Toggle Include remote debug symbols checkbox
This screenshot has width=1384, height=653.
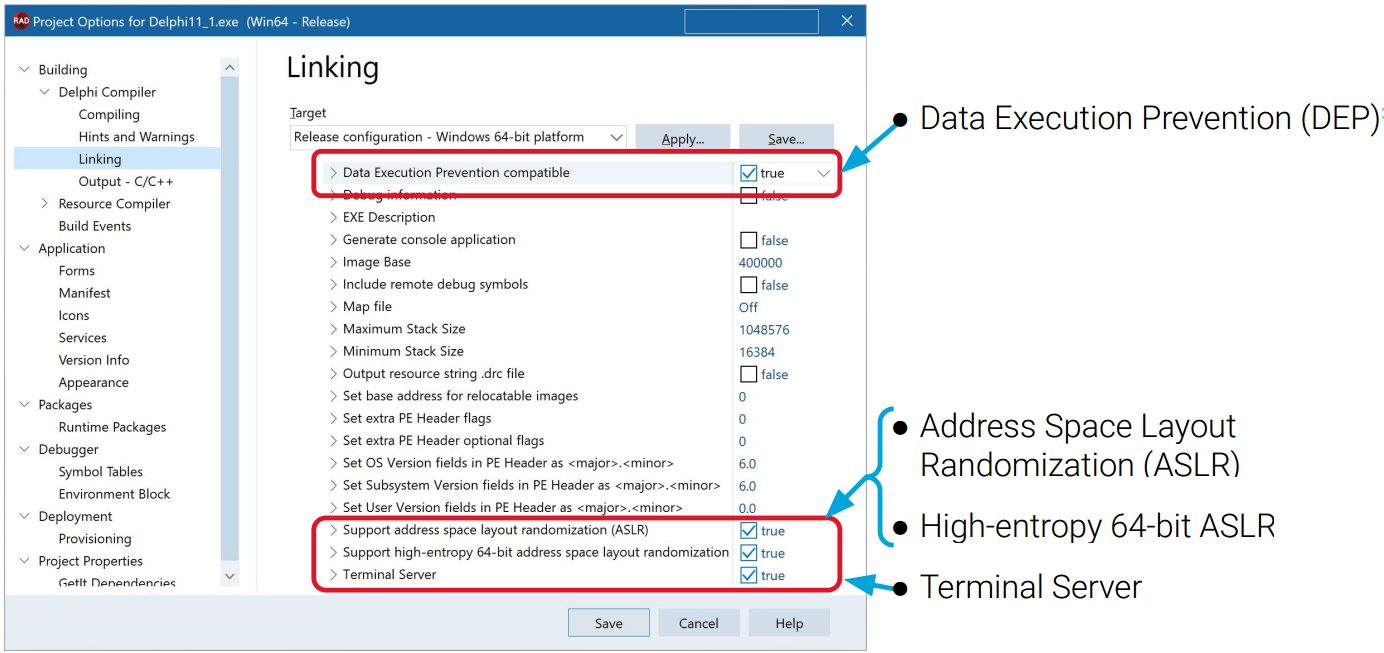tap(749, 285)
